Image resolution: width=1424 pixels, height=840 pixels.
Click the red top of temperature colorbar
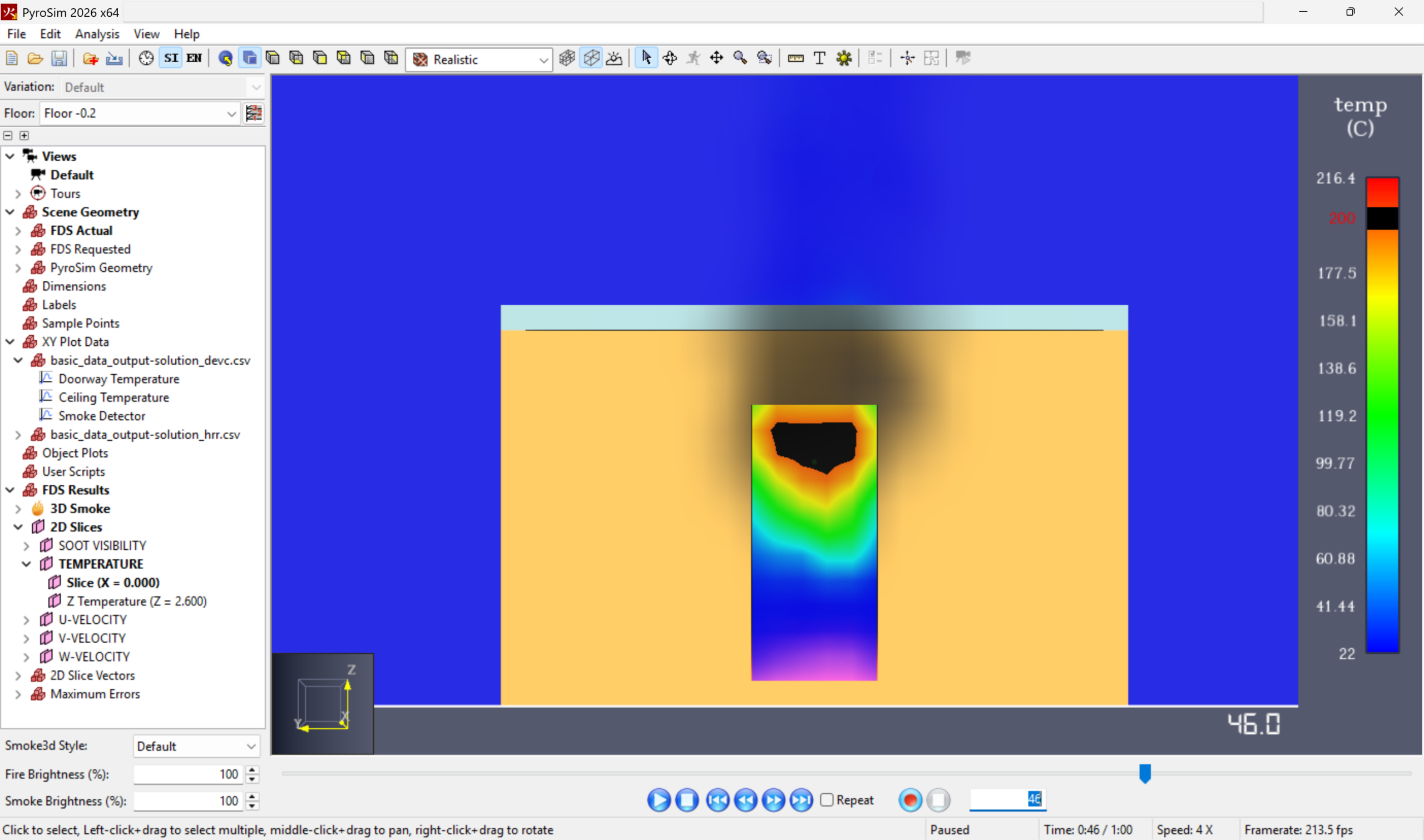(1383, 192)
